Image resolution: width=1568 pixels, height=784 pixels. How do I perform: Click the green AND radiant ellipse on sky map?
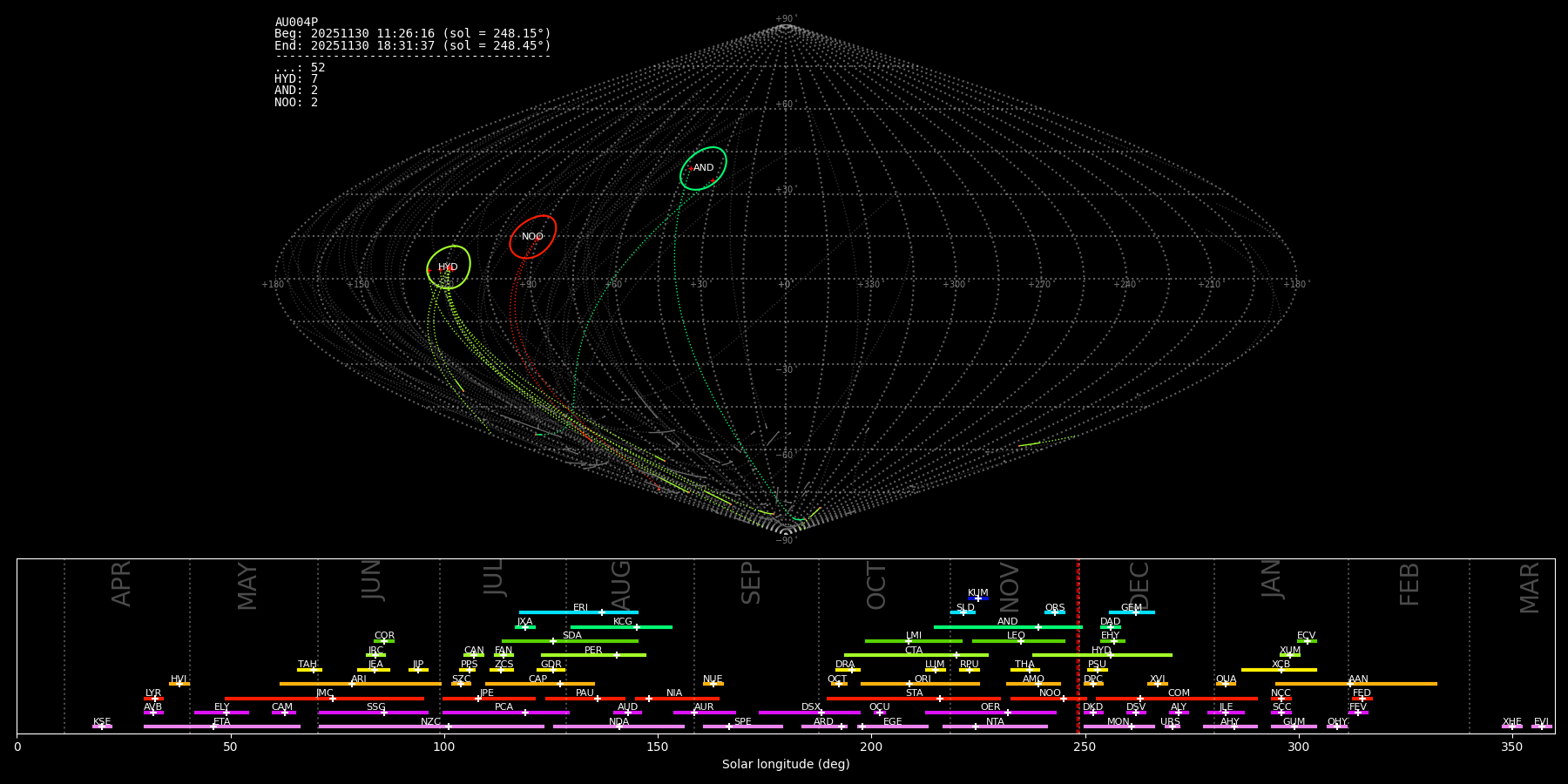pos(703,168)
